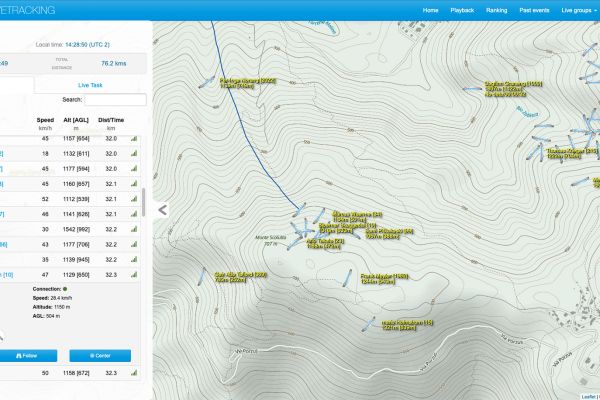The width and height of the screenshot is (600, 400).
Task: Click the altitude cell 1112 [539]
Action: click(76, 199)
